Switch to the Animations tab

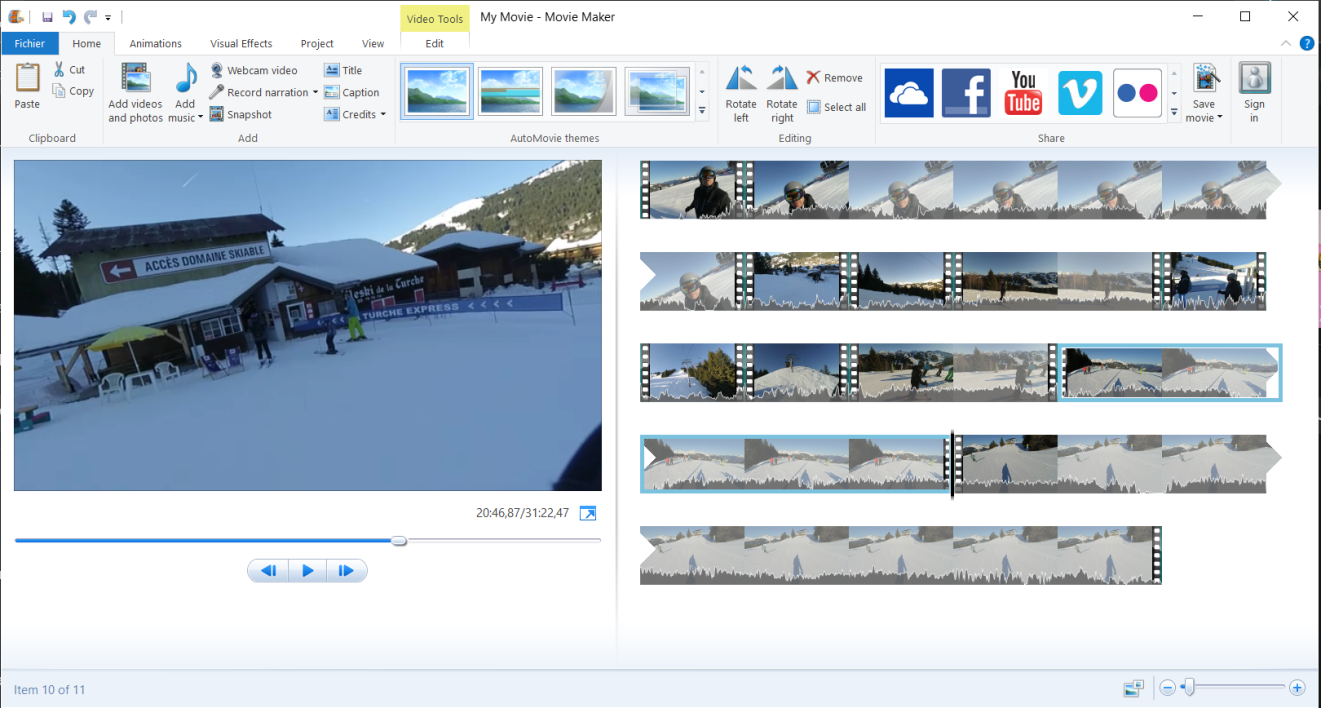[x=155, y=44]
